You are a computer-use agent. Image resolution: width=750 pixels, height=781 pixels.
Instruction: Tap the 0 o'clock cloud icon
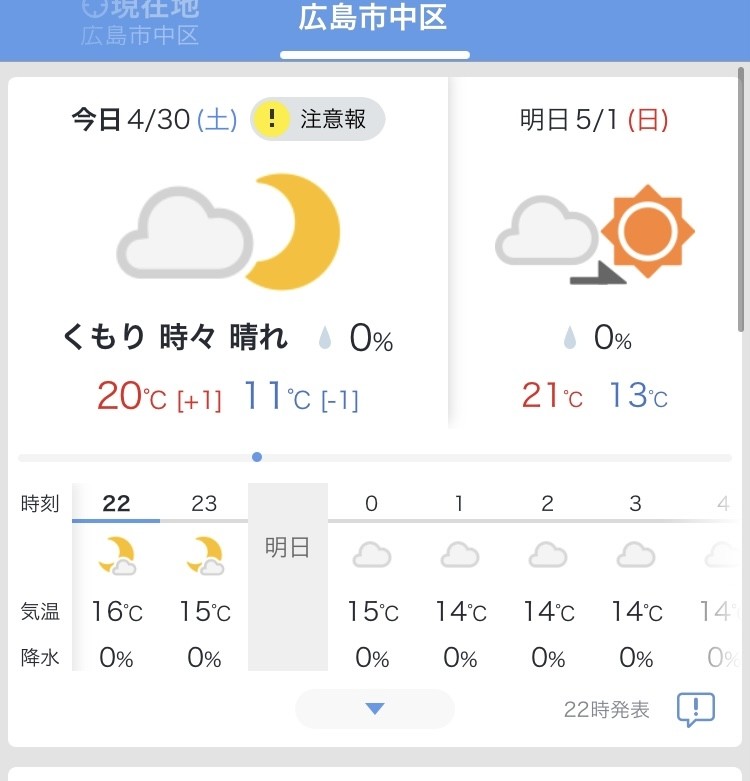point(372,554)
